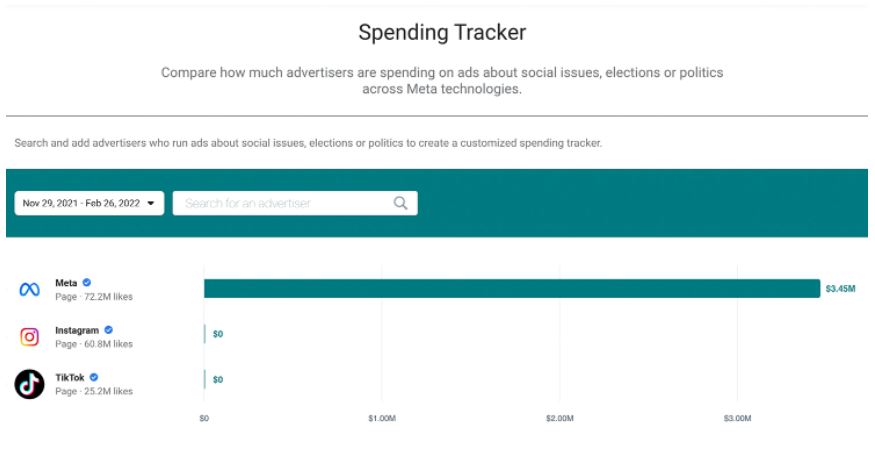Click the TikTok logo icon

[x=29, y=384]
